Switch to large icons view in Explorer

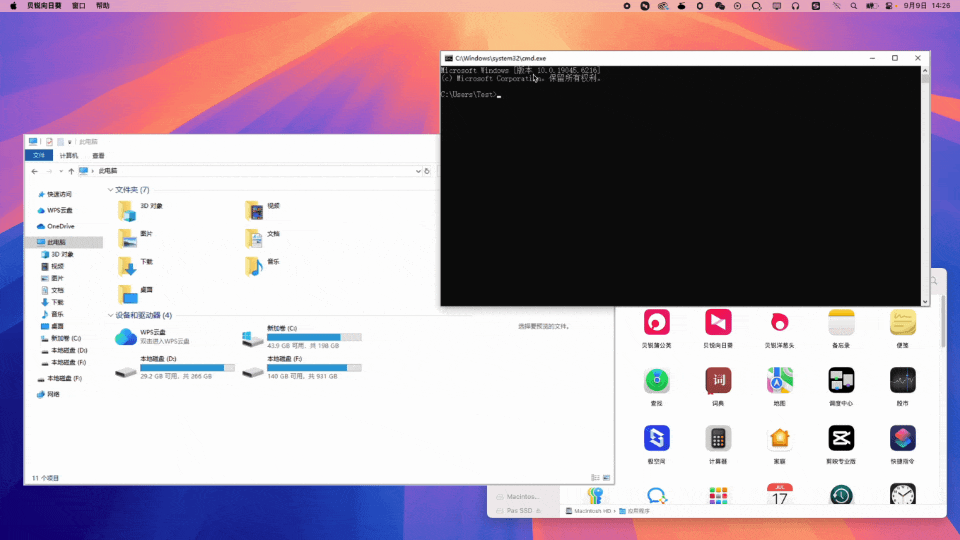tap(605, 478)
